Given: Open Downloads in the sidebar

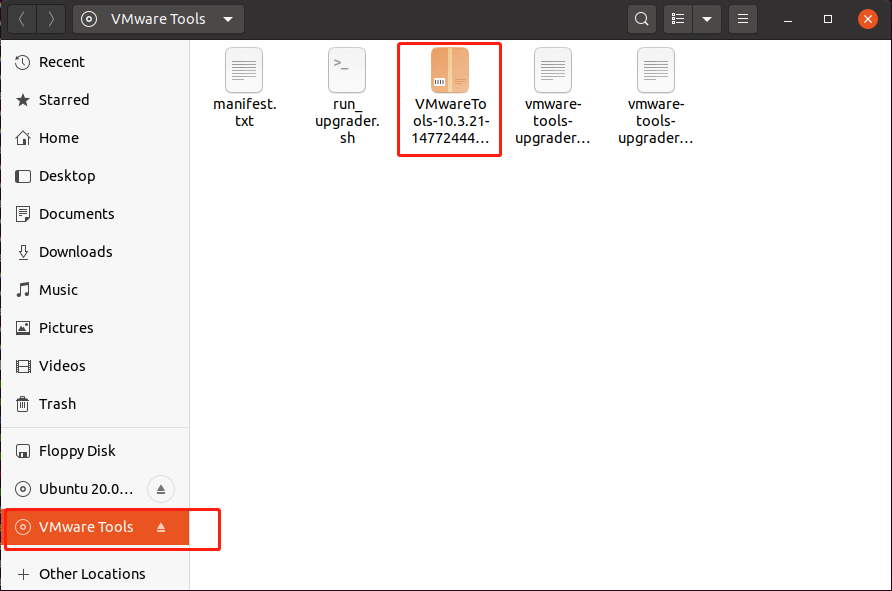Looking at the screenshot, I should coord(96,252).
